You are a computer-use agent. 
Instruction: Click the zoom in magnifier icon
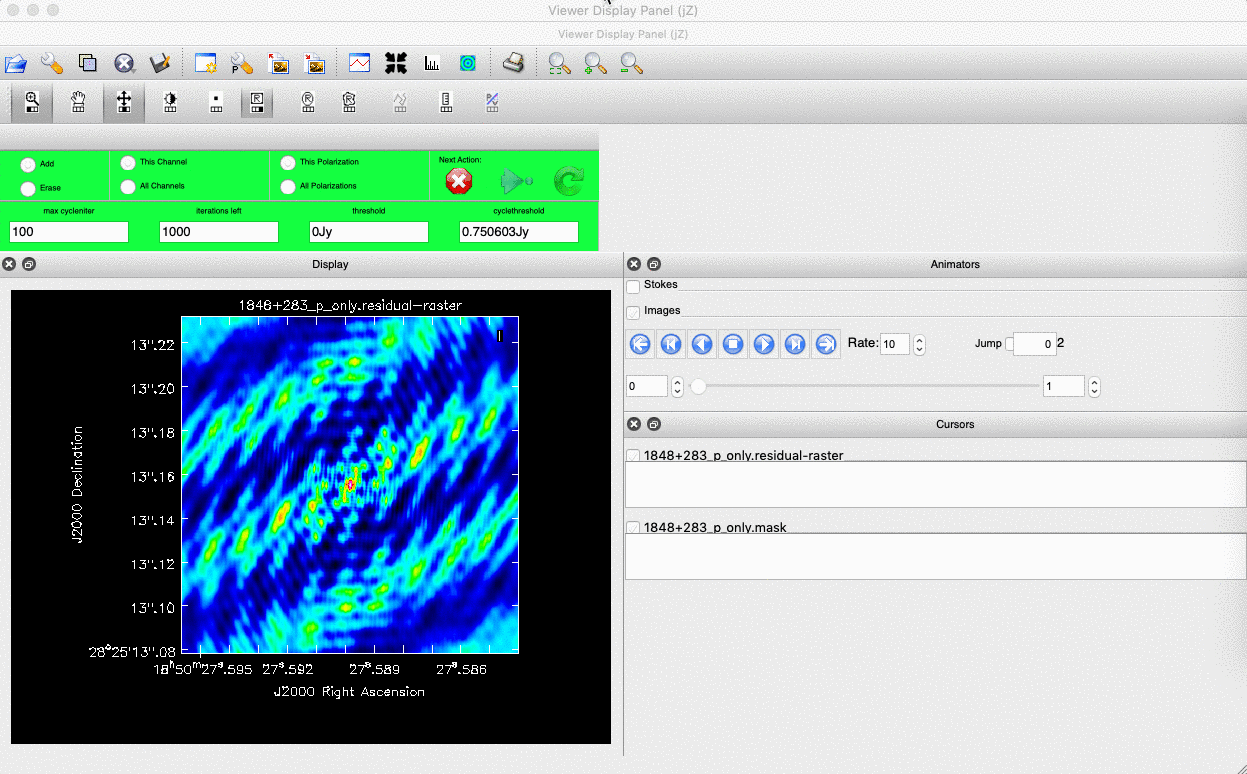(x=595, y=64)
